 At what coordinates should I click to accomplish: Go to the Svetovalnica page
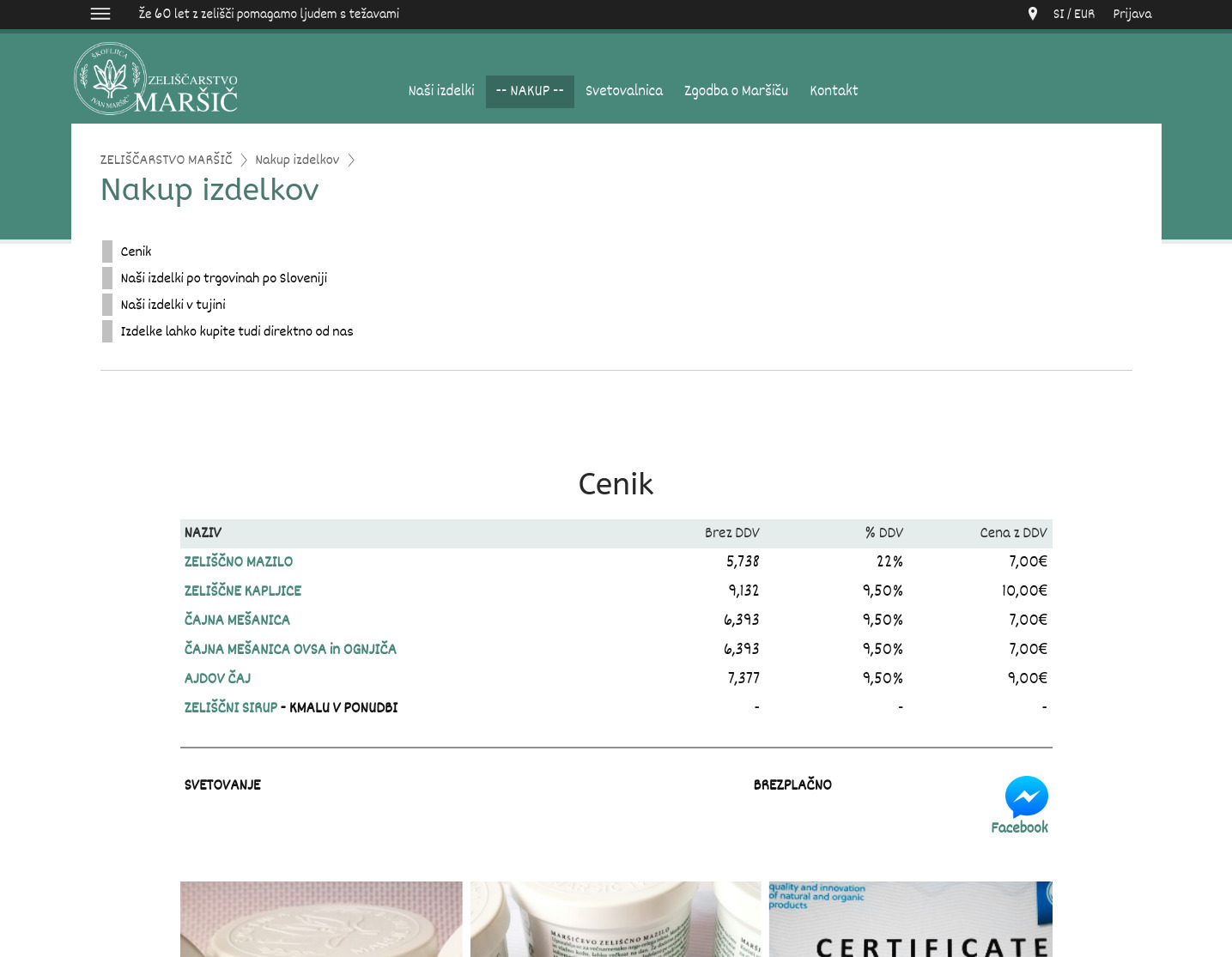624,91
